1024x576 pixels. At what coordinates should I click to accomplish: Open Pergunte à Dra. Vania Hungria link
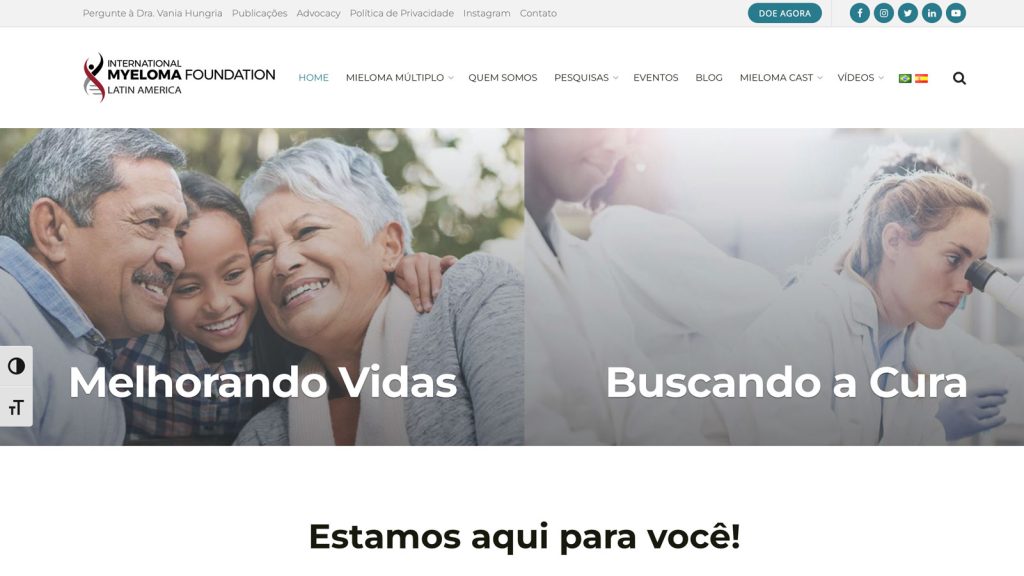(x=152, y=13)
